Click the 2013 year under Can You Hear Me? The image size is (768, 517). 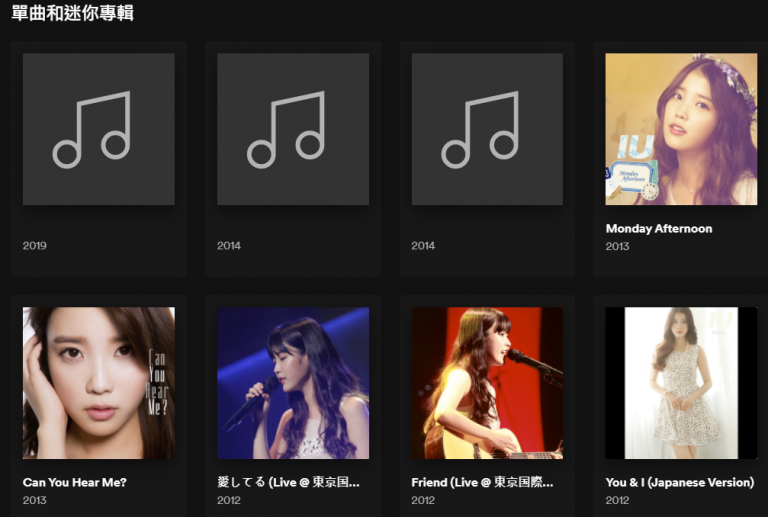pos(34,500)
